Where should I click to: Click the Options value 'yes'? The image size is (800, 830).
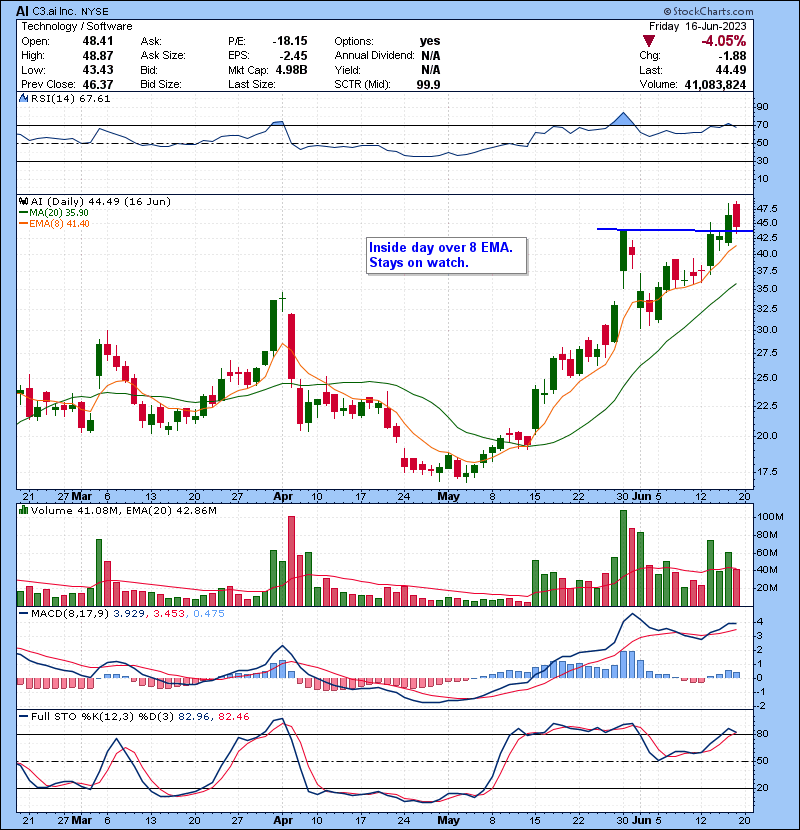(430, 41)
